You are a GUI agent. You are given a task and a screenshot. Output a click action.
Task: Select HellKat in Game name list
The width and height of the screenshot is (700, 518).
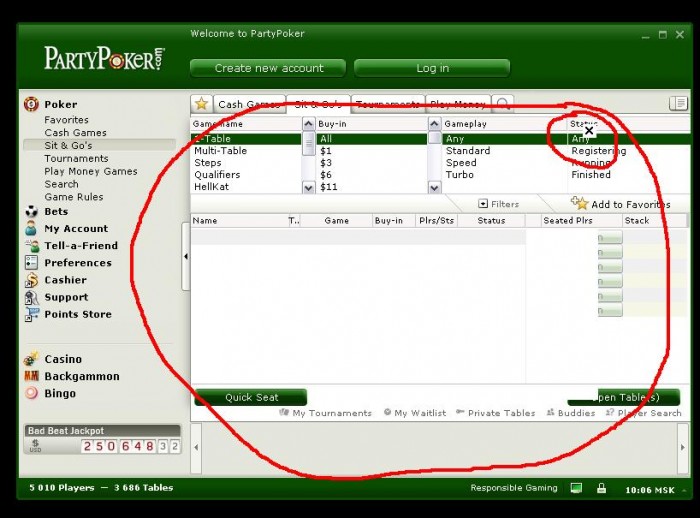(211, 187)
